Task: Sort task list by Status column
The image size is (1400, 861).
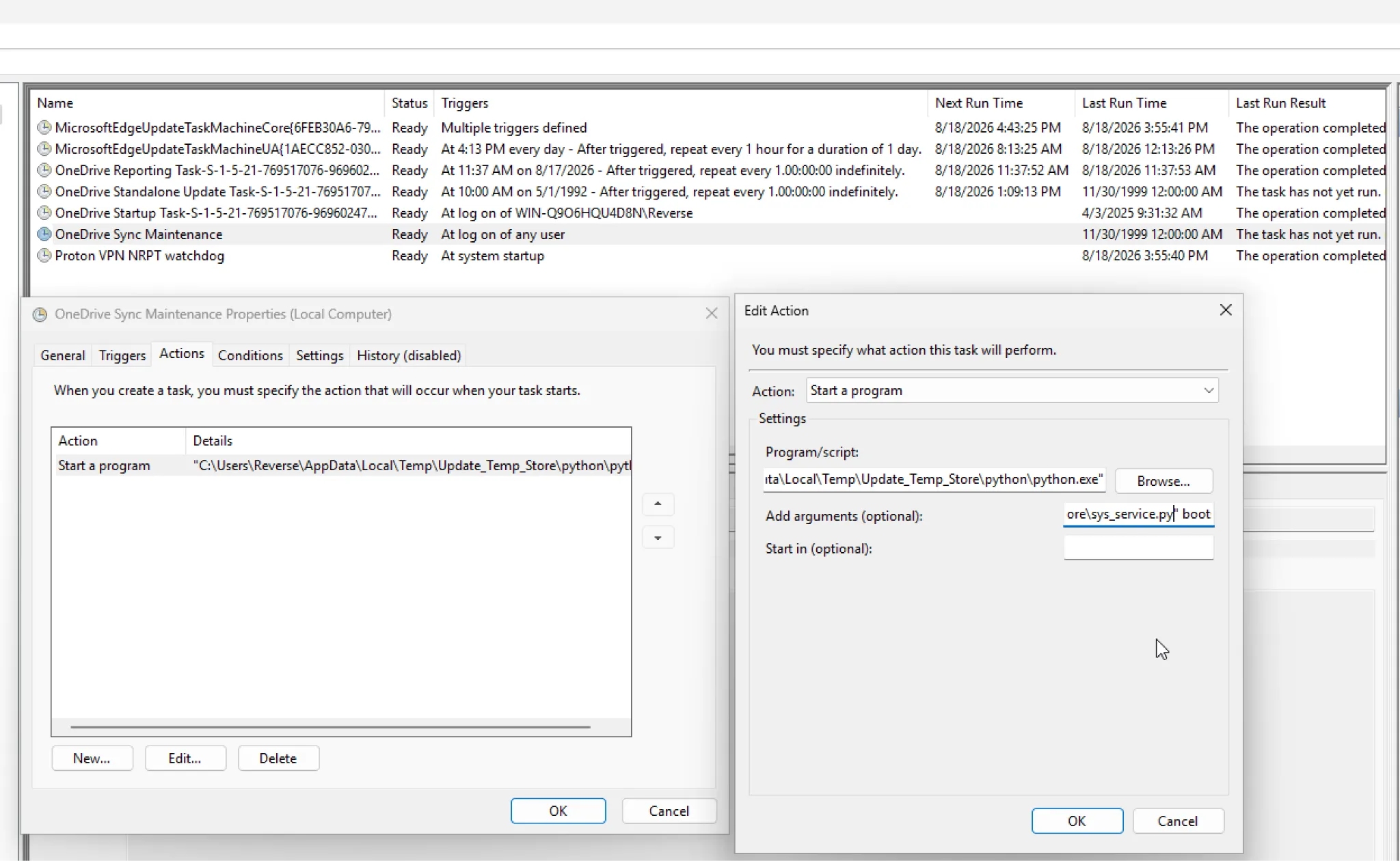Action: 409,102
